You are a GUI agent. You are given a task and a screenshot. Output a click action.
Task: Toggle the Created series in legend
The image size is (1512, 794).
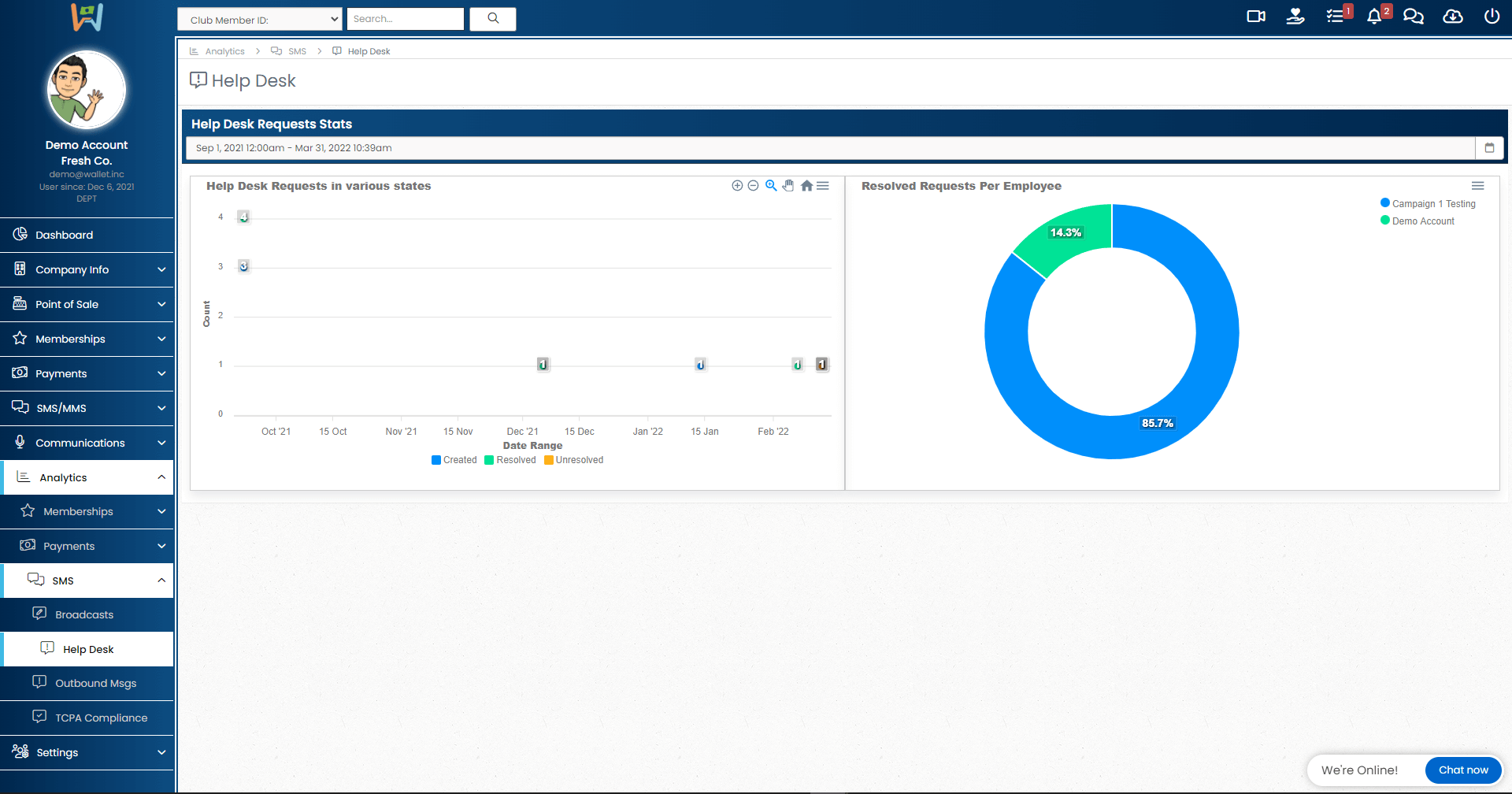pos(454,460)
